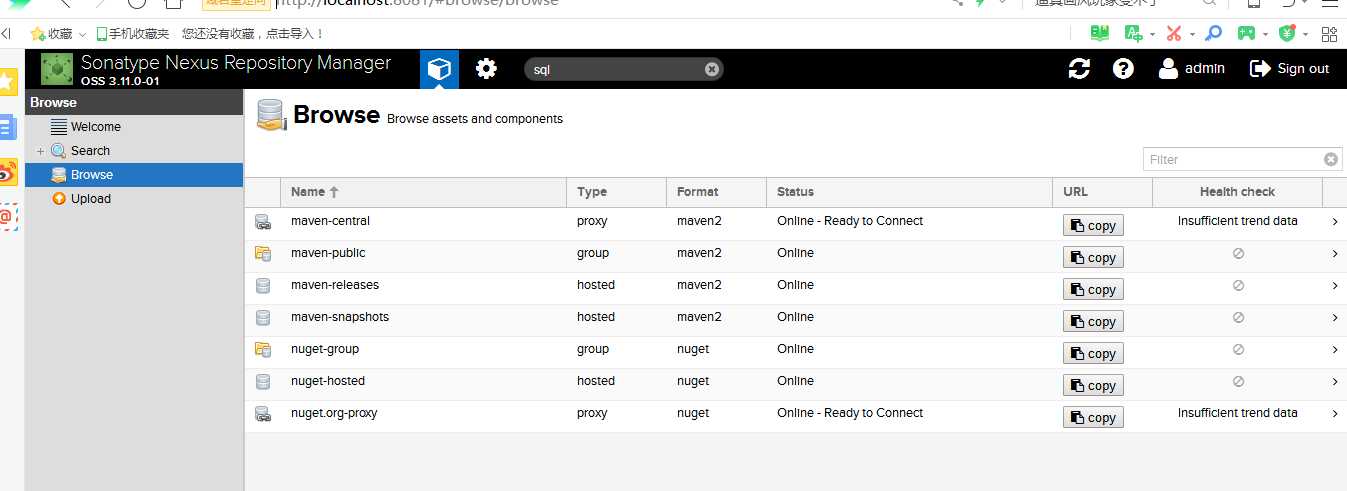Select Welcome in the sidebar

coord(96,127)
